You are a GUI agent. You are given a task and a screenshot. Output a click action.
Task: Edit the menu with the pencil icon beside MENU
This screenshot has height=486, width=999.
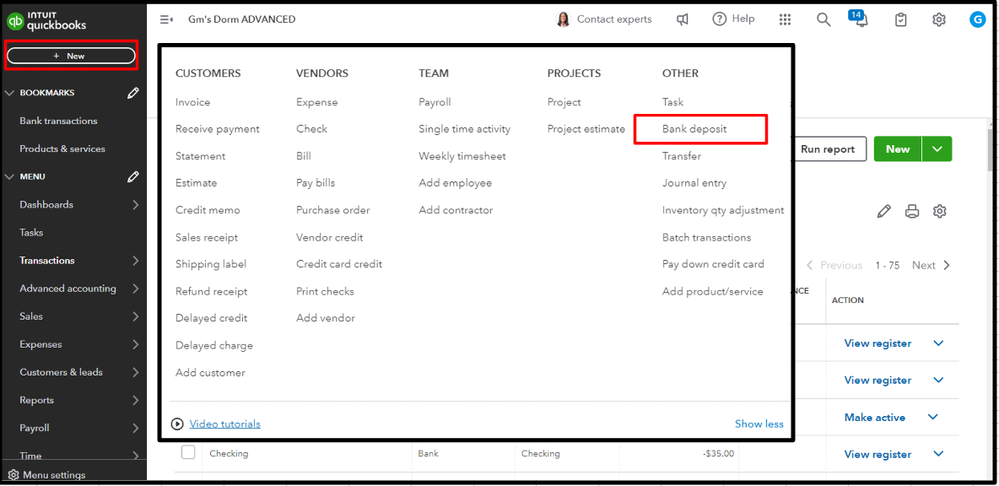tap(133, 176)
